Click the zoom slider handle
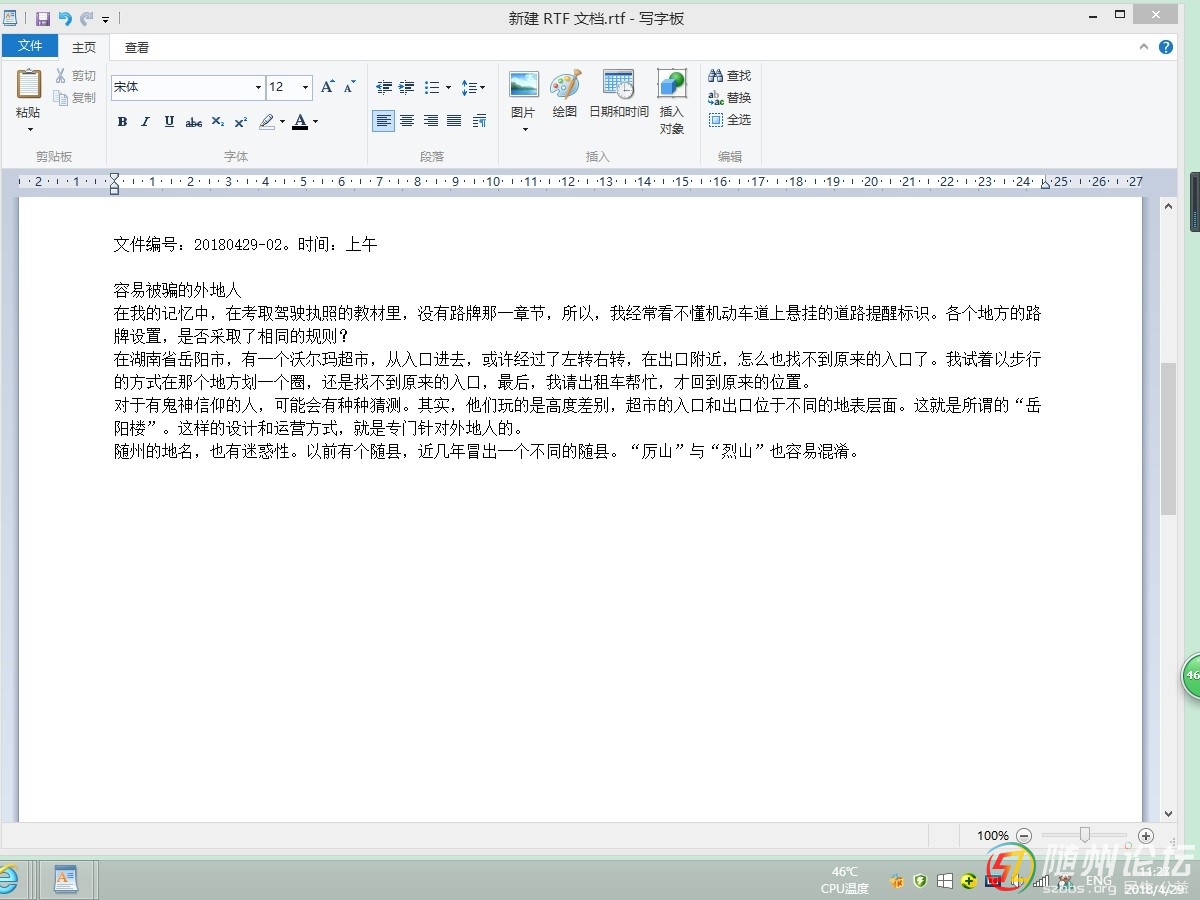1200x900 pixels. pos(1084,835)
